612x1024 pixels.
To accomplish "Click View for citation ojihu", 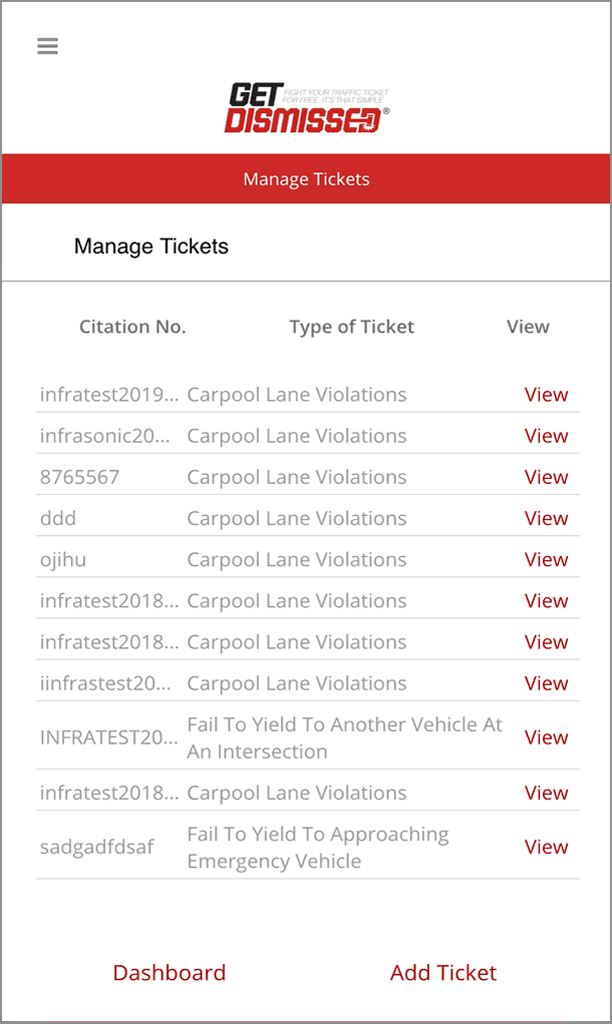I will tap(546, 559).
